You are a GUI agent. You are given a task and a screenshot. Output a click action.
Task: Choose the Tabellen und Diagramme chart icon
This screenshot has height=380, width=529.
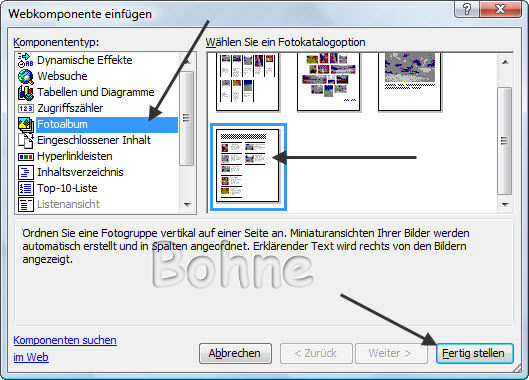point(26,92)
